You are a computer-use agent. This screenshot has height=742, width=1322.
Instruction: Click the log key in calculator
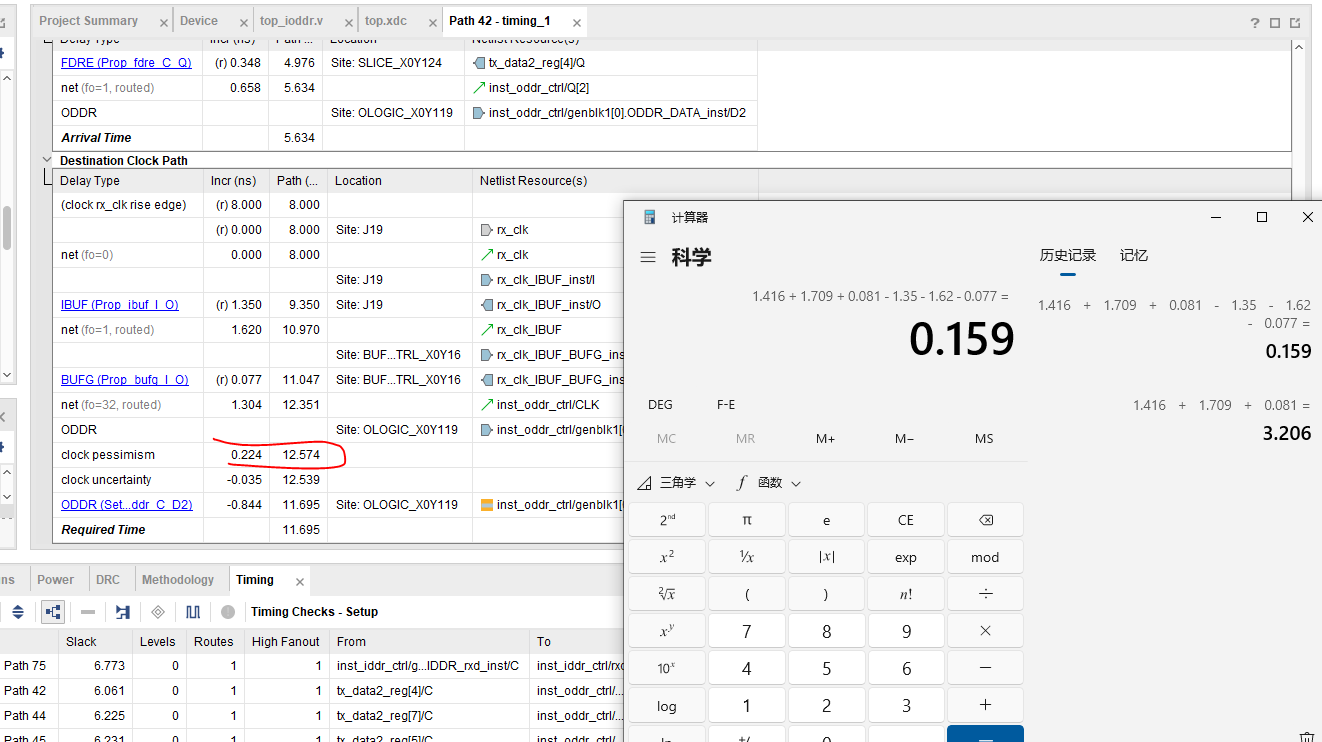click(x=667, y=705)
